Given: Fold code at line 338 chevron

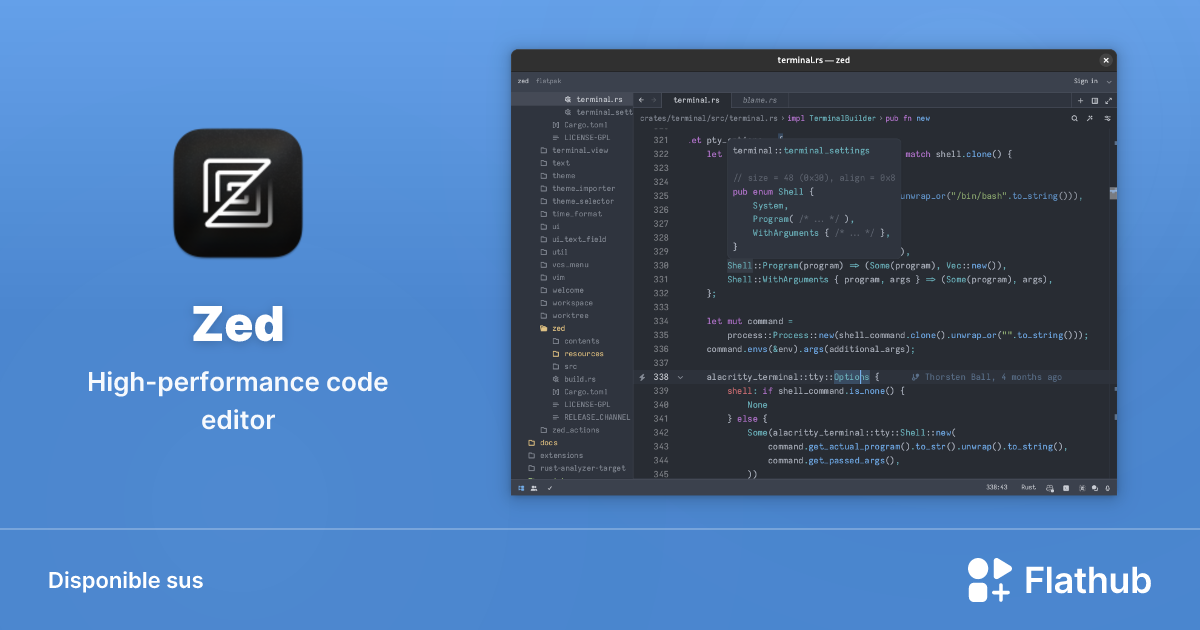Looking at the screenshot, I should click(680, 377).
